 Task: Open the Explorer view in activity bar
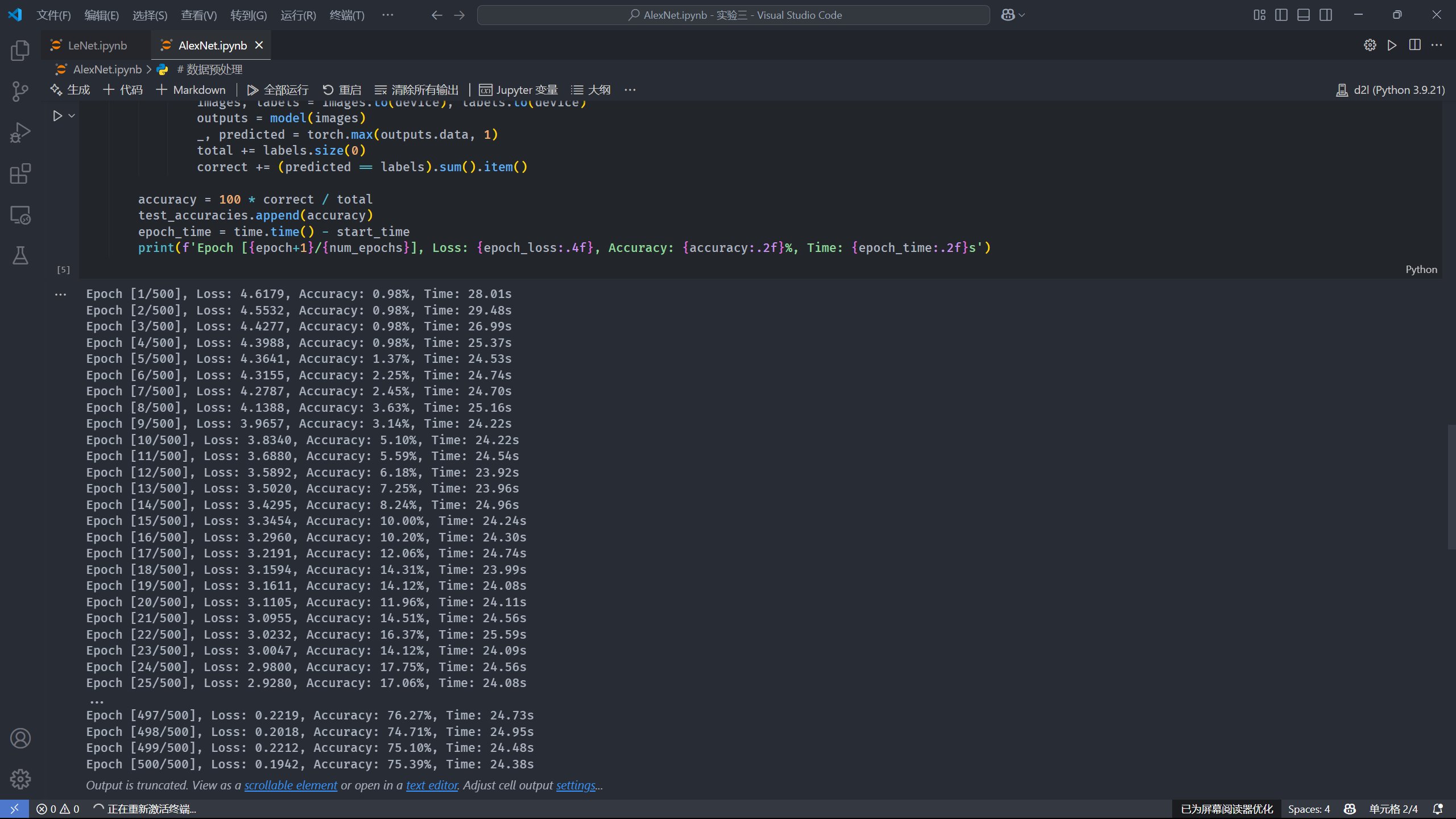(x=20, y=51)
